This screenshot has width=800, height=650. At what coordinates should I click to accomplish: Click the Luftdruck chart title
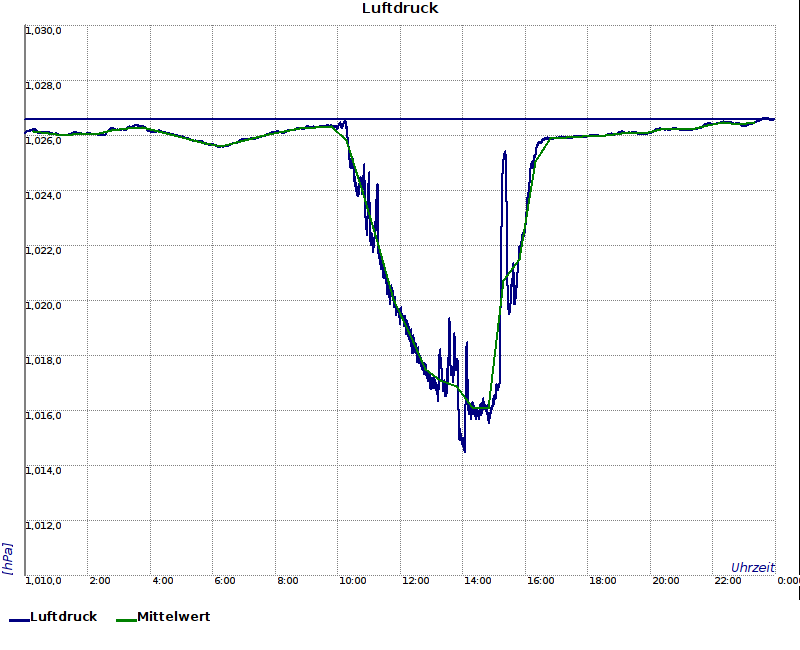pyautogui.click(x=400, y=8)
